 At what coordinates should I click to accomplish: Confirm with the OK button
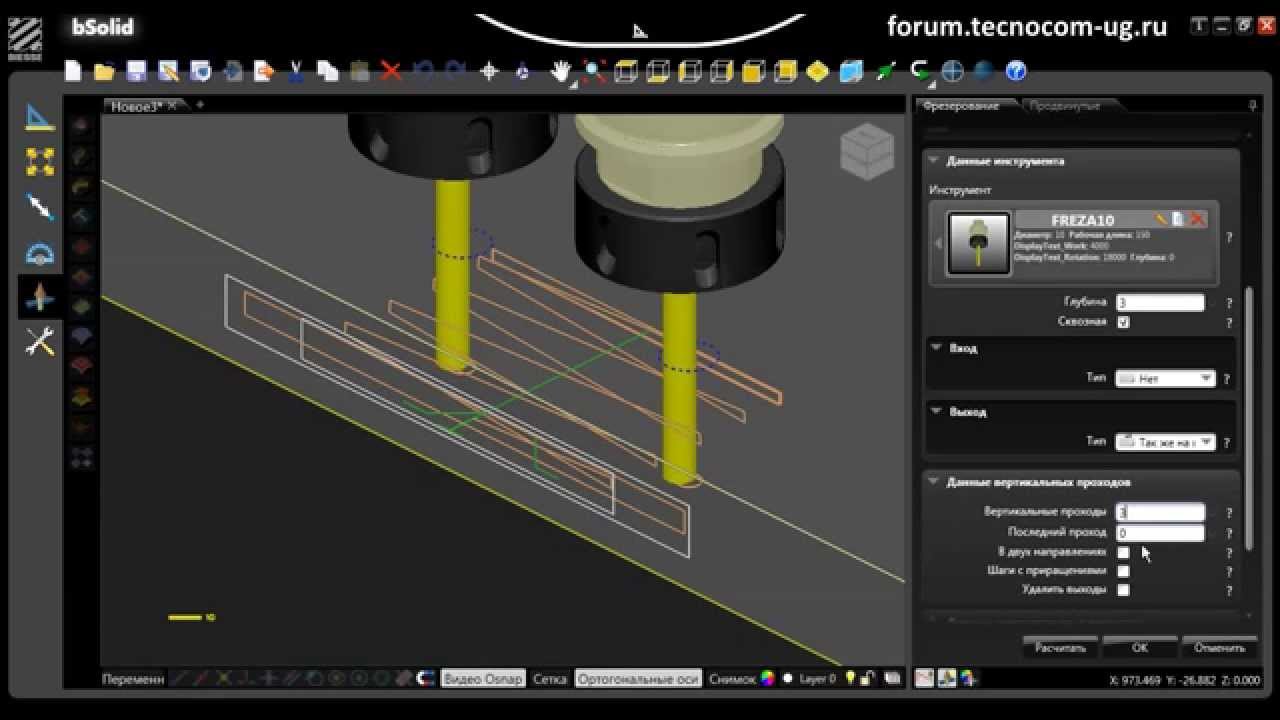[x=1140, y=647]
